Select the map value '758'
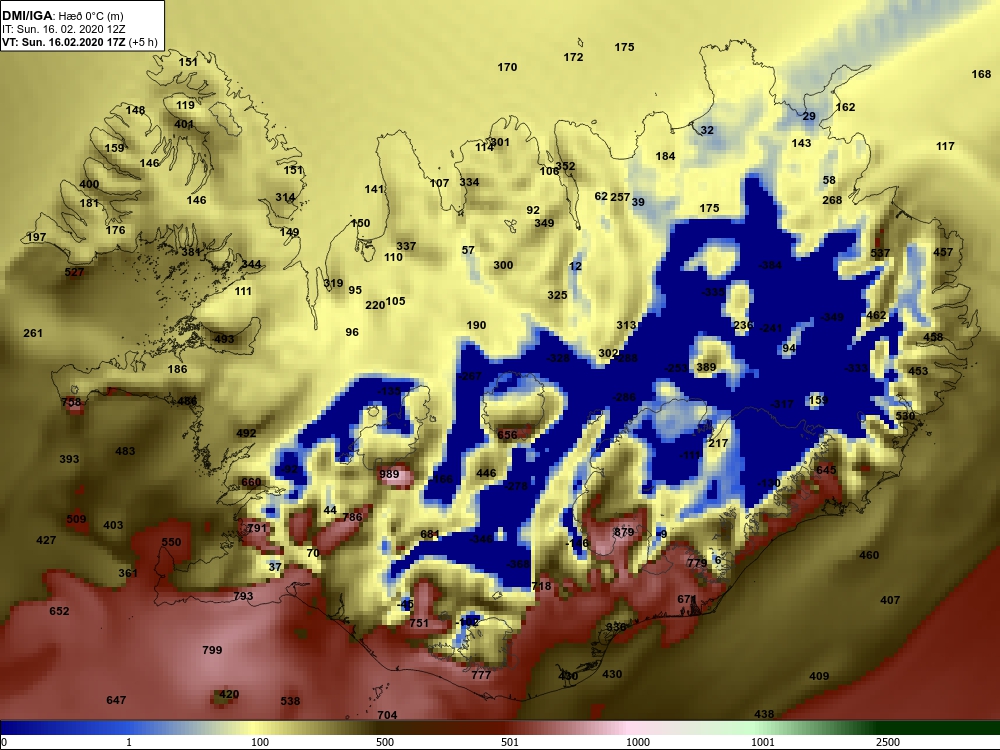Image resolution: width=1000 pixels, height=750 pixels. 71,402
